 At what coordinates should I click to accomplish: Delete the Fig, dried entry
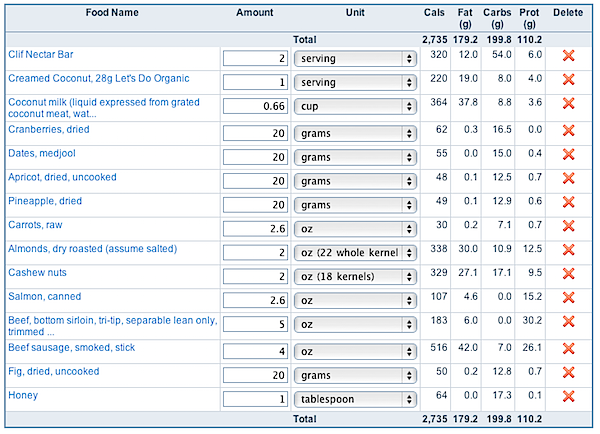569,372
